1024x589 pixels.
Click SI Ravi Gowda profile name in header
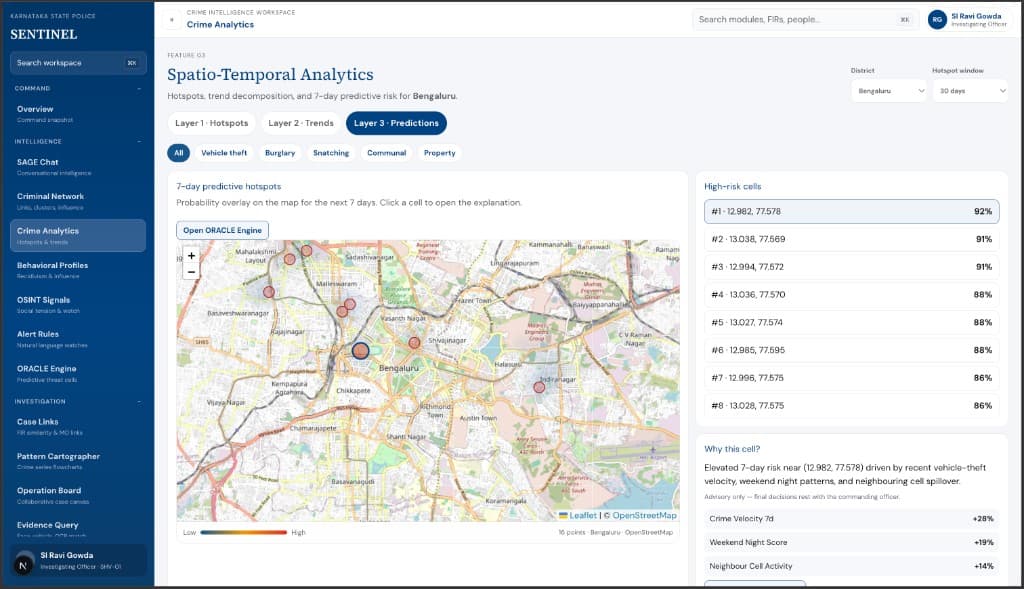coord(976,16)
